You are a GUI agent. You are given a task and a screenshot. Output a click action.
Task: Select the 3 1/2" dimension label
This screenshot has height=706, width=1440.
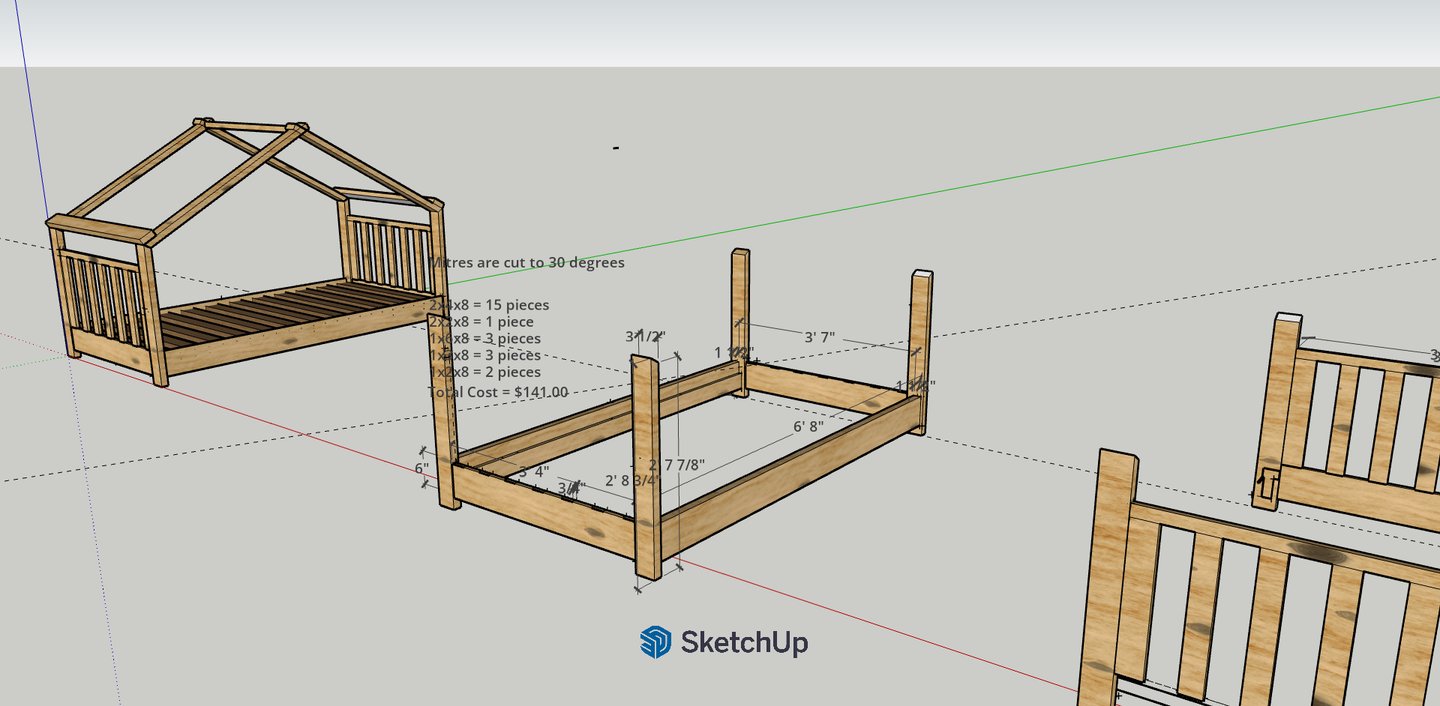pyautogui.click(x=645, y=336)
